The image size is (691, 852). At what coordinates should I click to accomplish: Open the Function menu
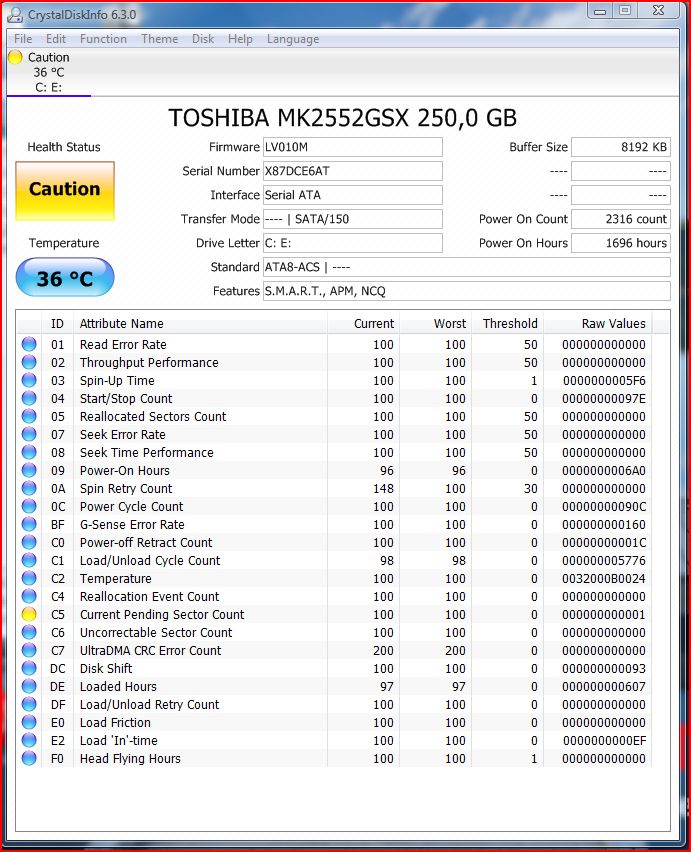(x=103, y=39)
